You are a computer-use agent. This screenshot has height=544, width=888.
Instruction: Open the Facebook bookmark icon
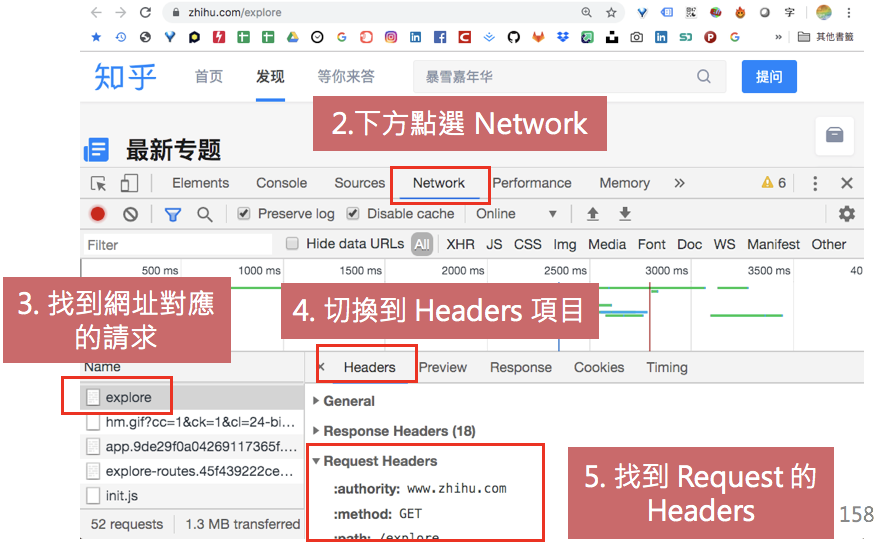coord(439,37)
